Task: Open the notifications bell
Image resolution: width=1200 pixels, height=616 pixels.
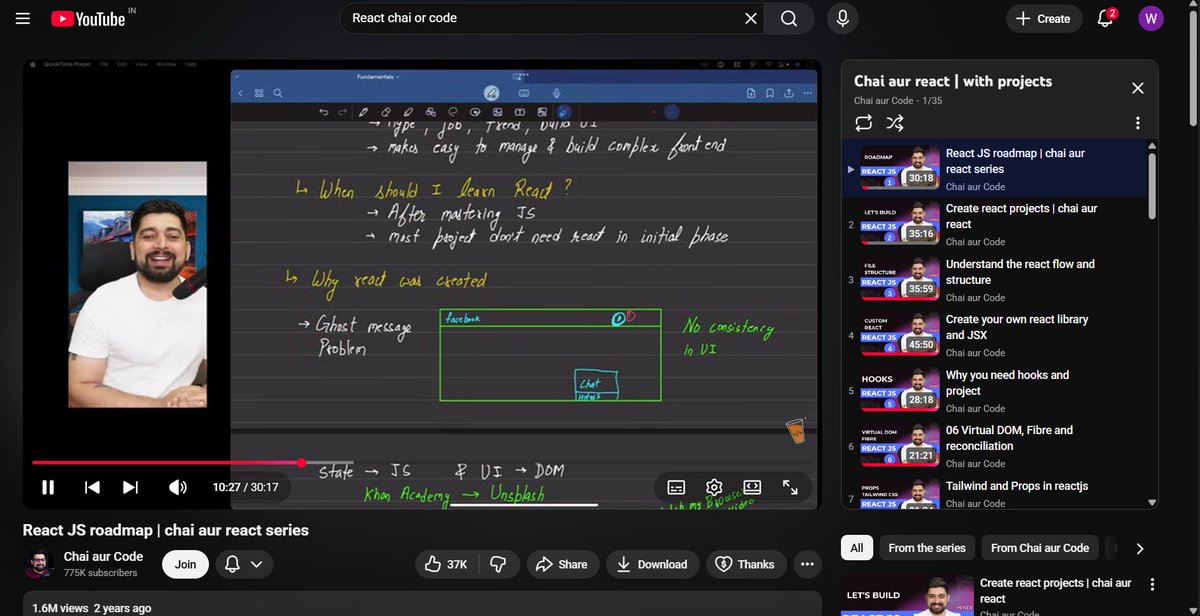Action: click(1106, 18)
